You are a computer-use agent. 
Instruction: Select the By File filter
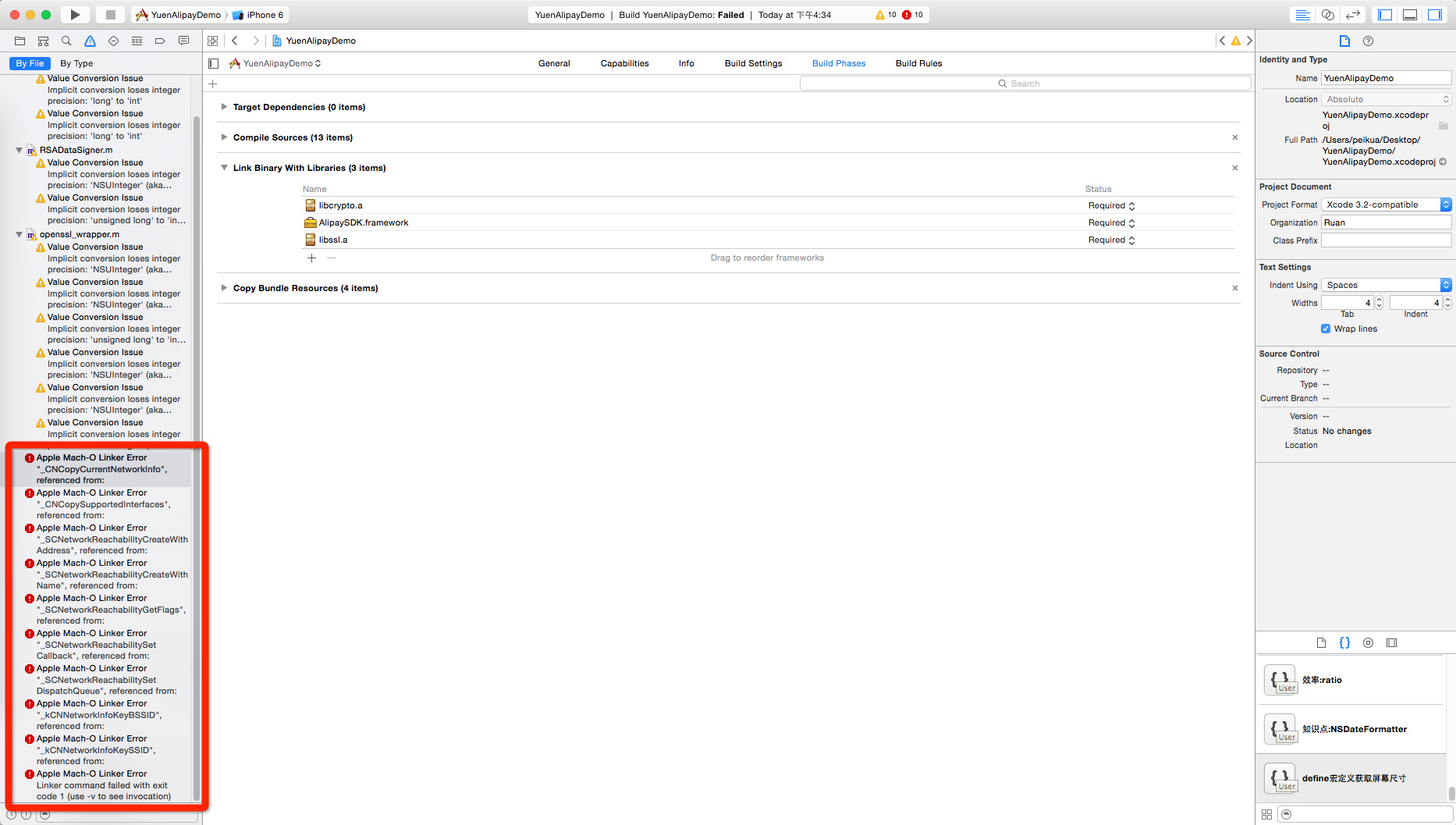(x=30, y=63)
